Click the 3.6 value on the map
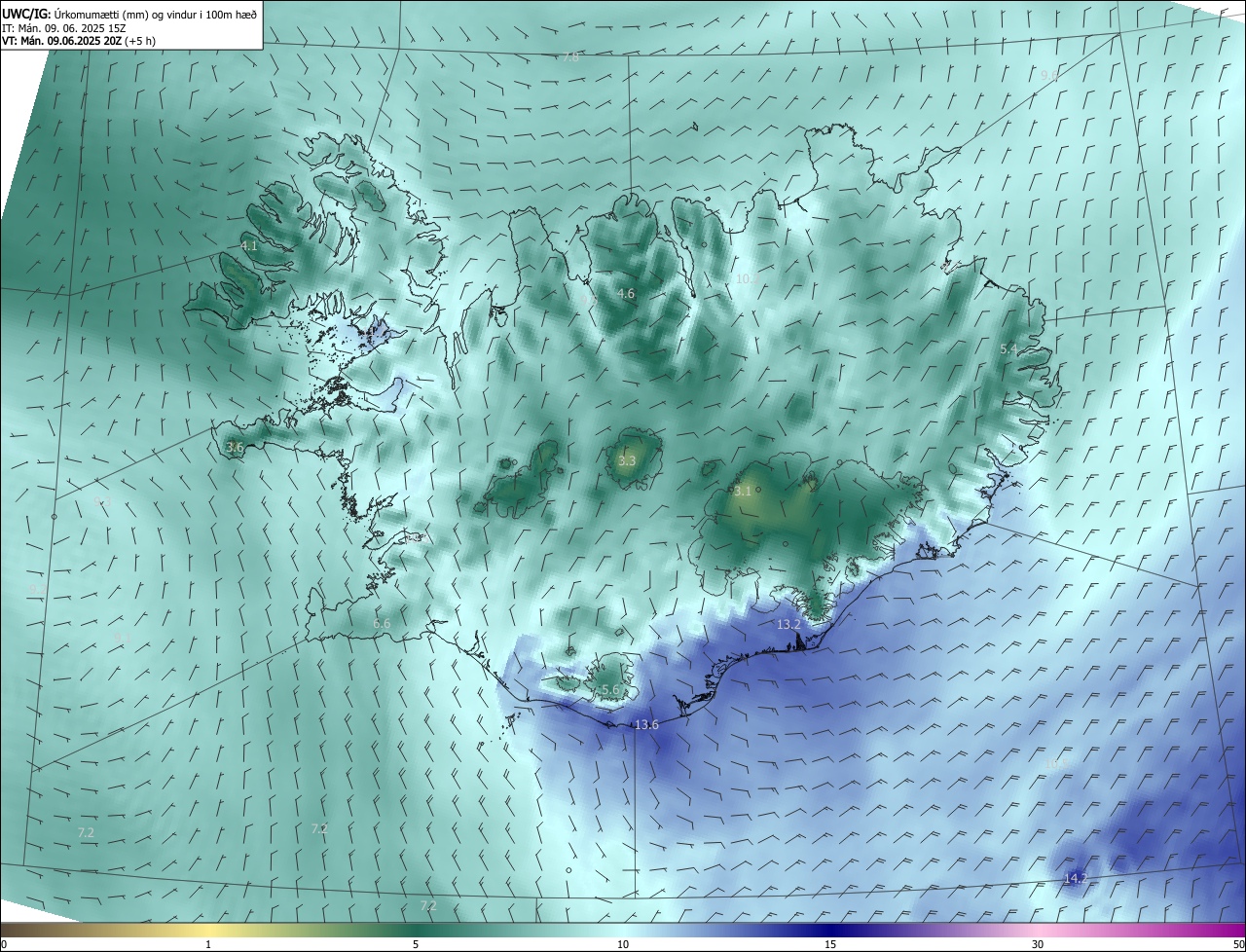 pos(235,447)
